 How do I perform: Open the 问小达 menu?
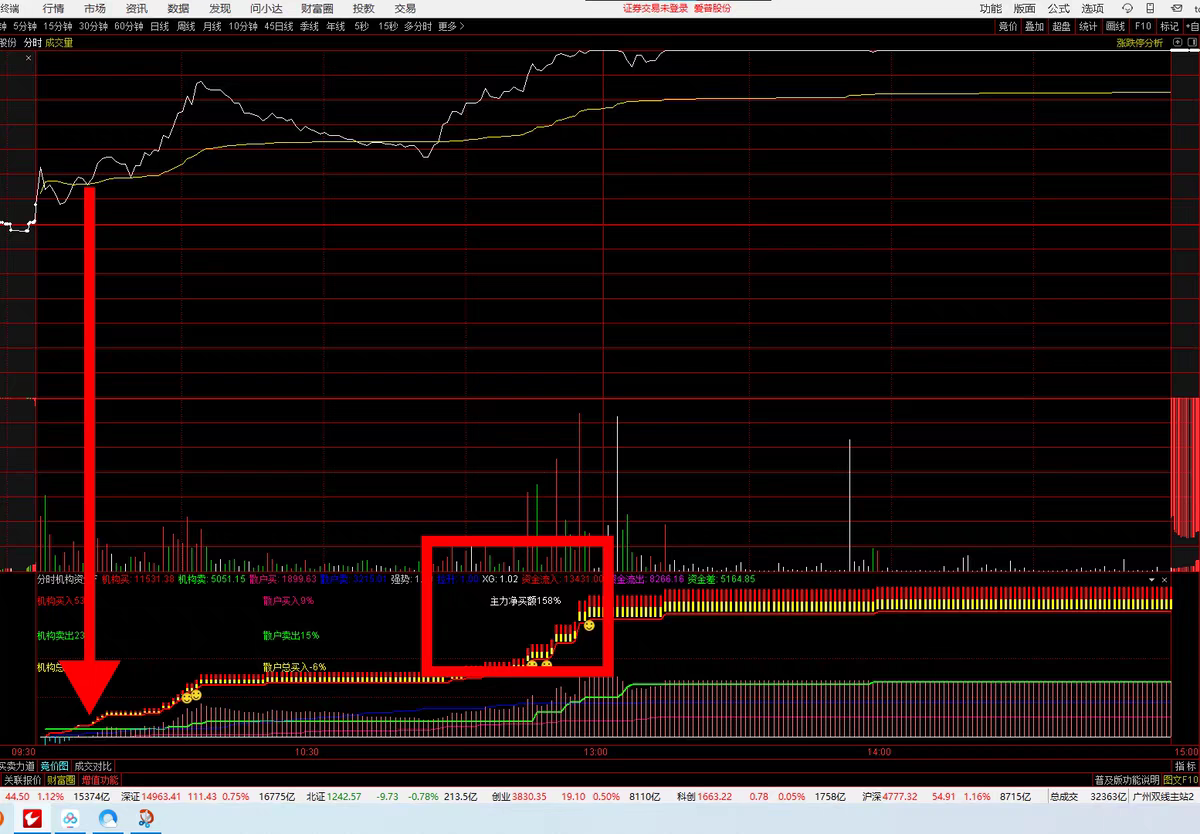(x=266, y=8)
